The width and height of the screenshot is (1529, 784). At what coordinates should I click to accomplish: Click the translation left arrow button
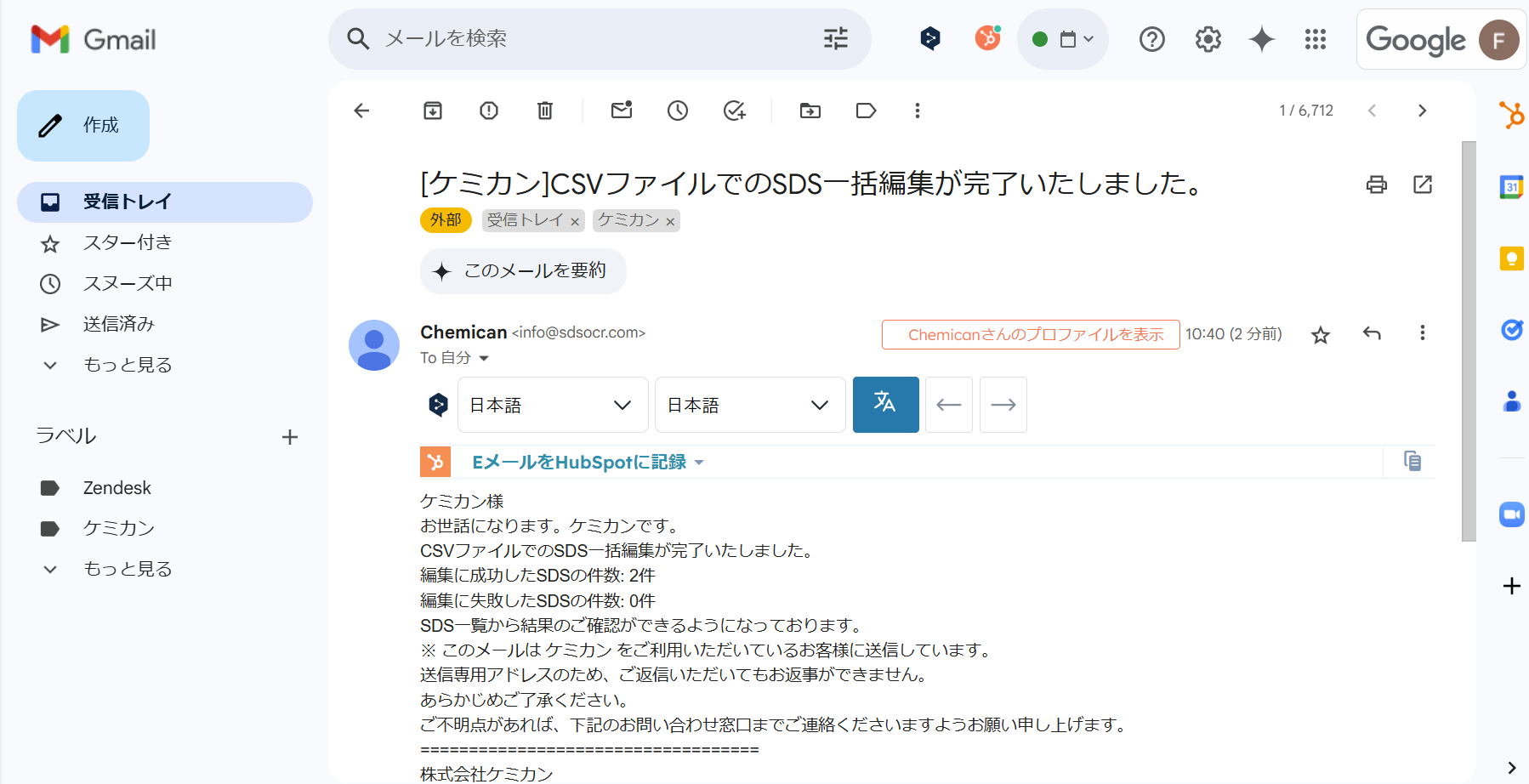click(949, 405)
